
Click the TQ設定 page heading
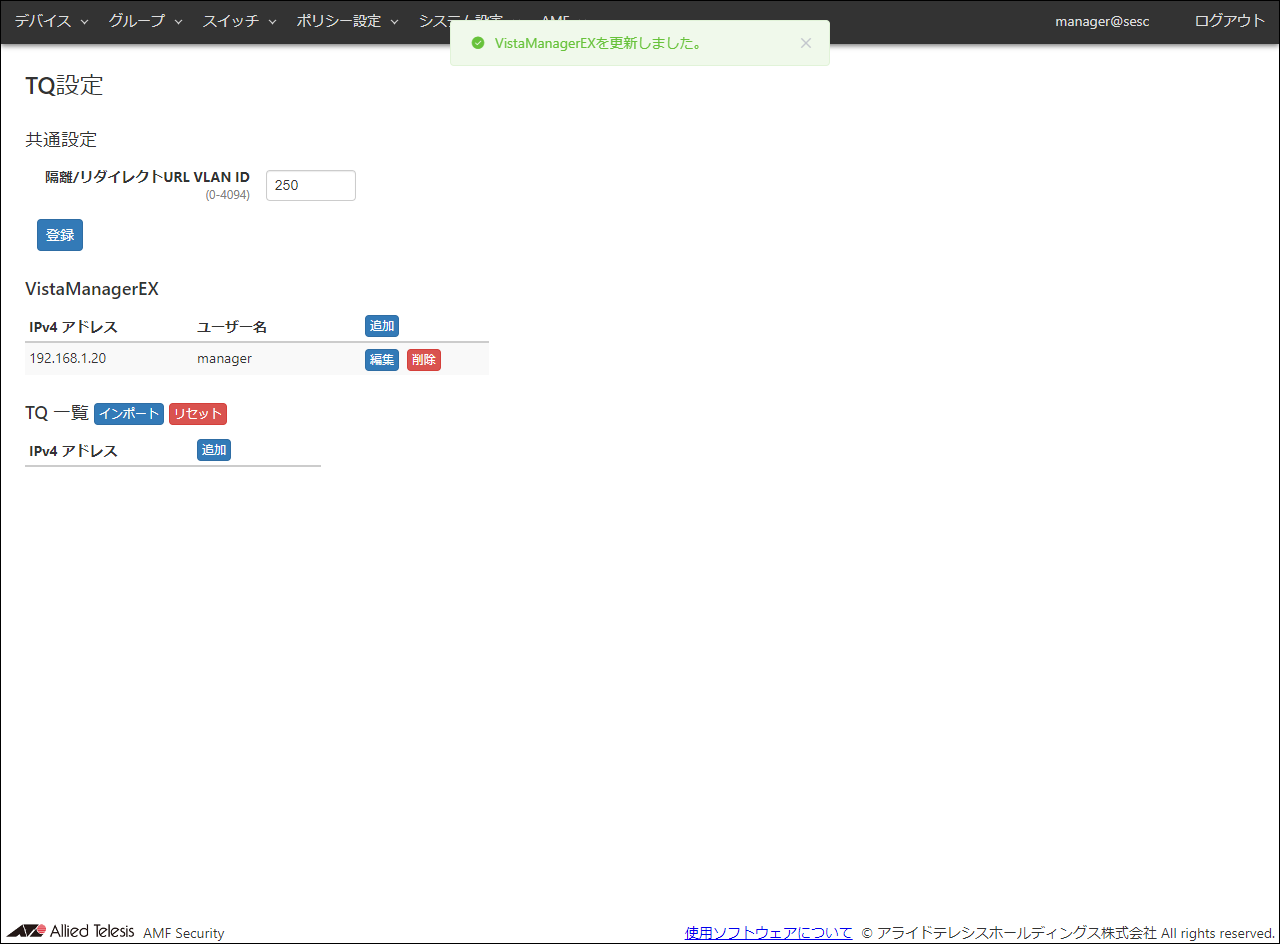[x=64, y=86]
